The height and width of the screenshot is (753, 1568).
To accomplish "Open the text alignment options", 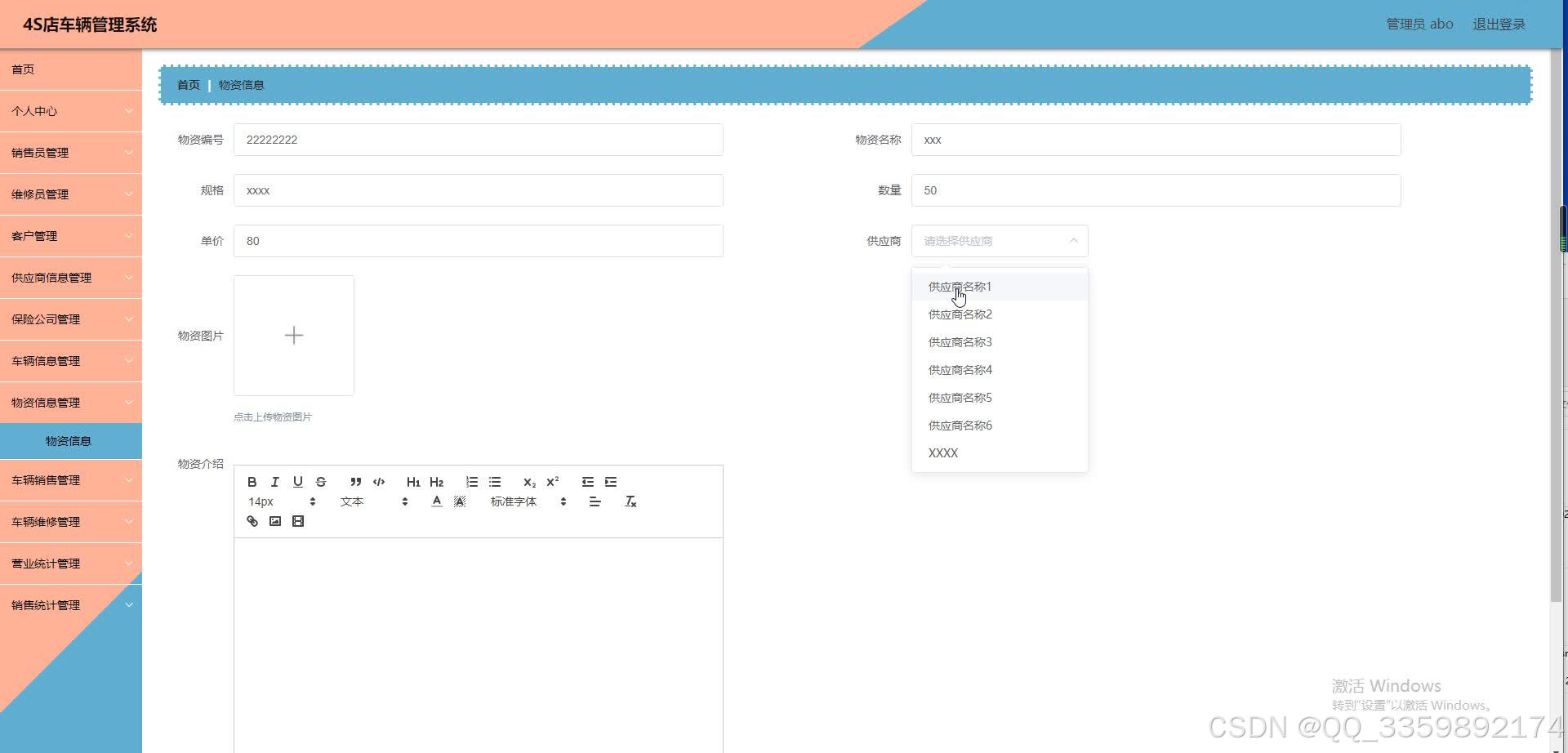I will pyautogui.click(x=595, y=501).
